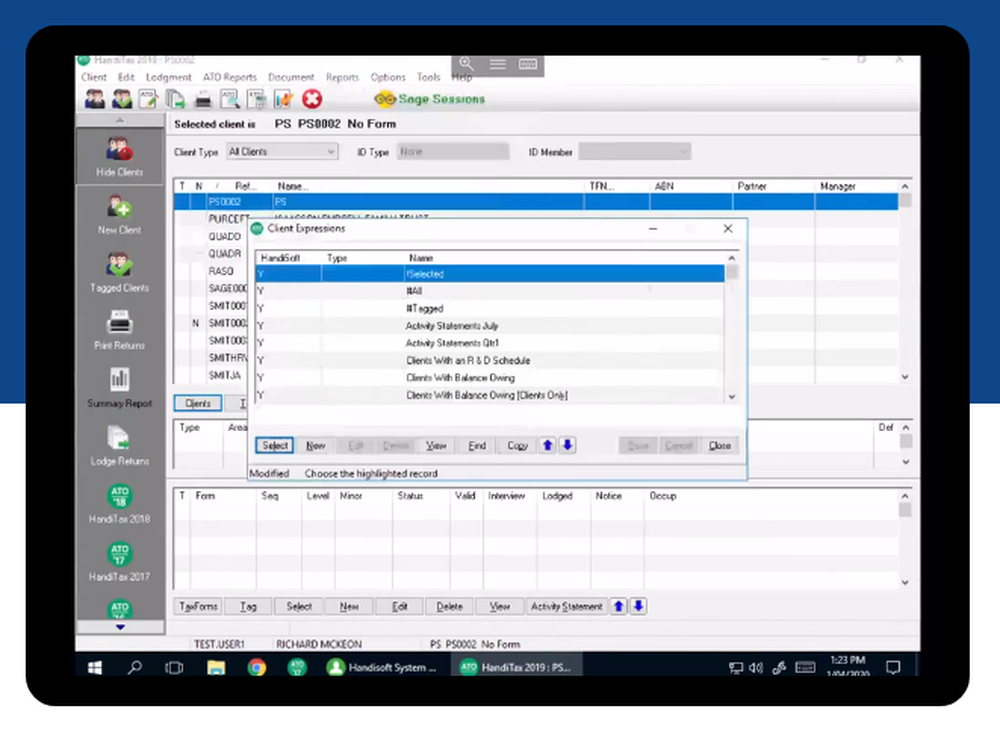Screen dimensions: 1000x730
Task: Open Chrome from the Windows taskbar
Action: click(x=257, y=668)
